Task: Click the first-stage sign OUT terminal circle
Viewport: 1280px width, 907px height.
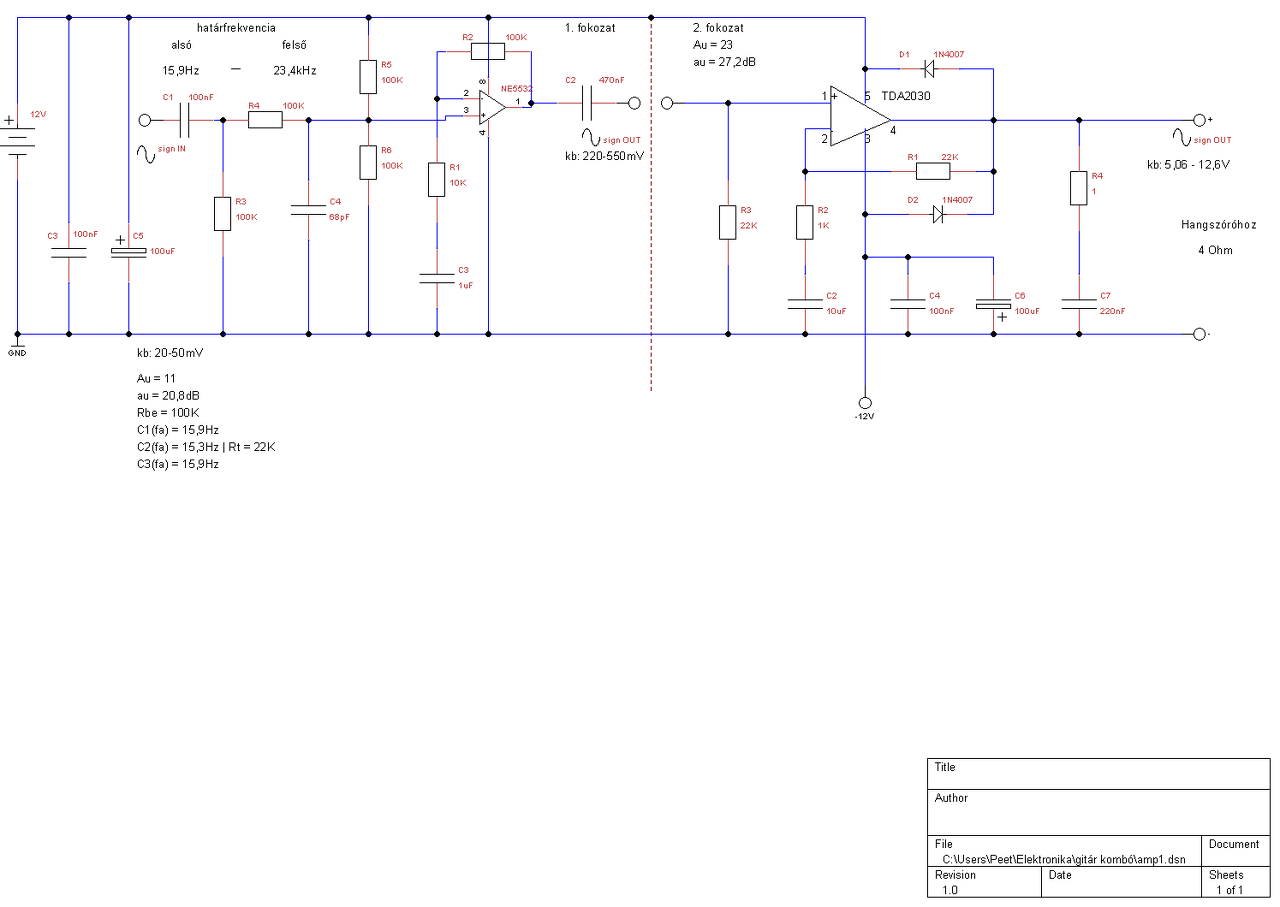Action: 633,102
